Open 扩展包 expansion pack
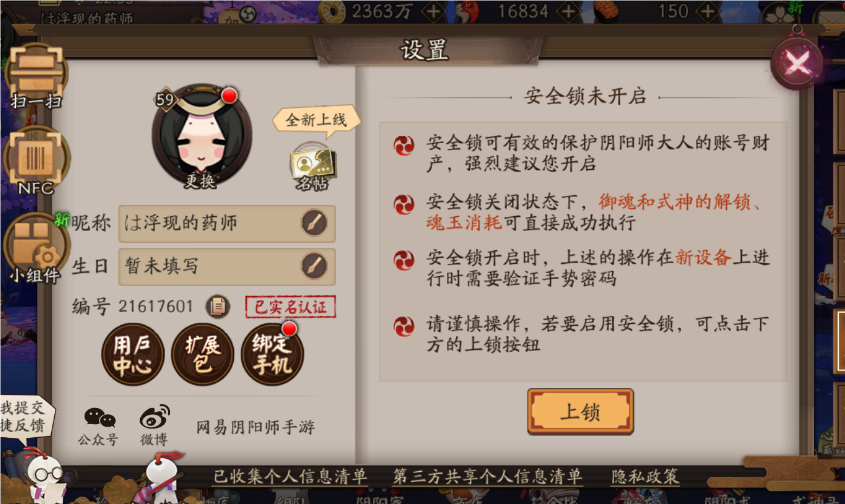The height and width of the screenshot is (504, 845). (x=203, y=354)
